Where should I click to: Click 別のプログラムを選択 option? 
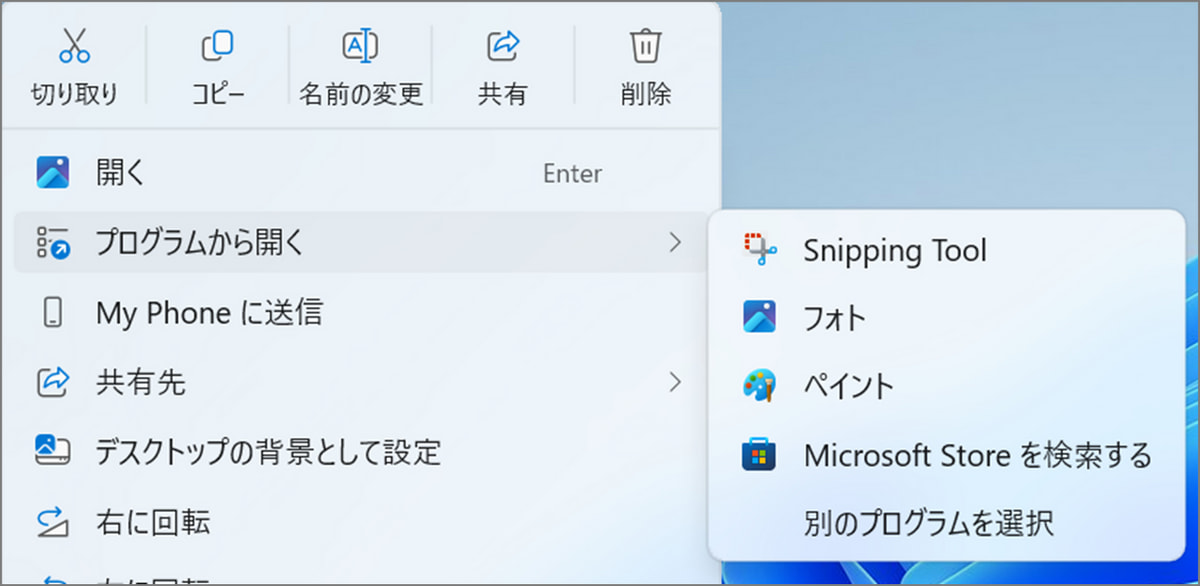928,522
